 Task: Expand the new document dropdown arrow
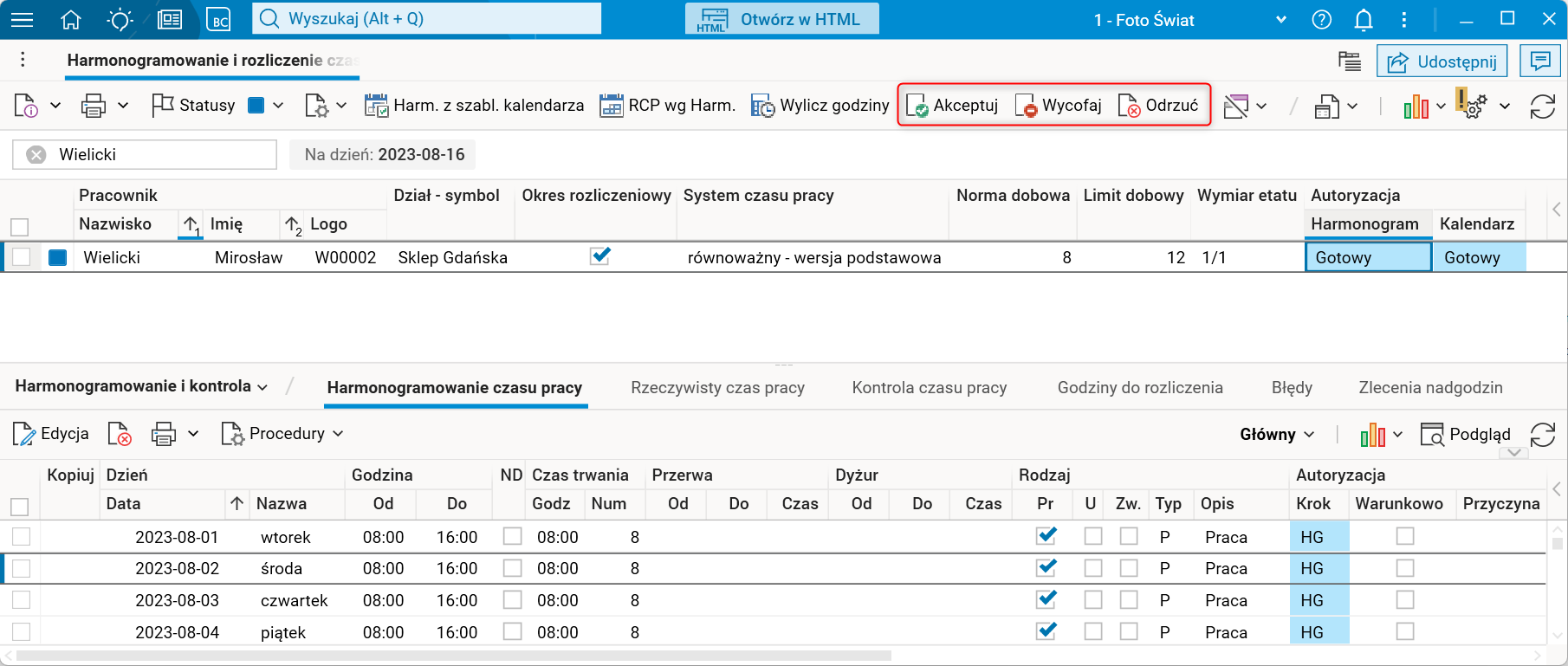[55, 106]
